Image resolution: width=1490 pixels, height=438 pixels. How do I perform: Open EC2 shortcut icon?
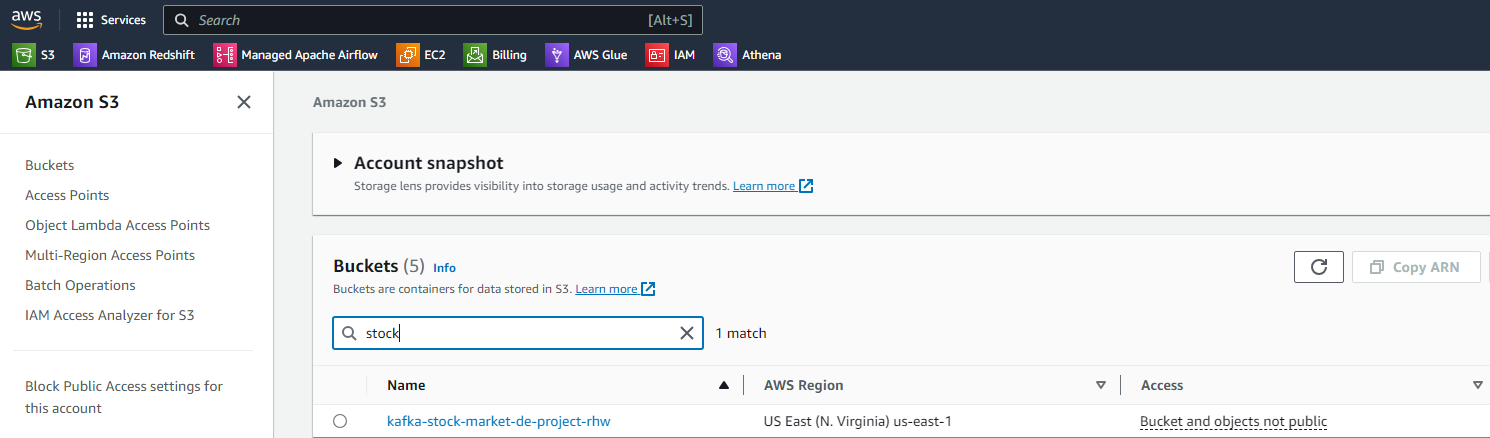coord(407,55)
